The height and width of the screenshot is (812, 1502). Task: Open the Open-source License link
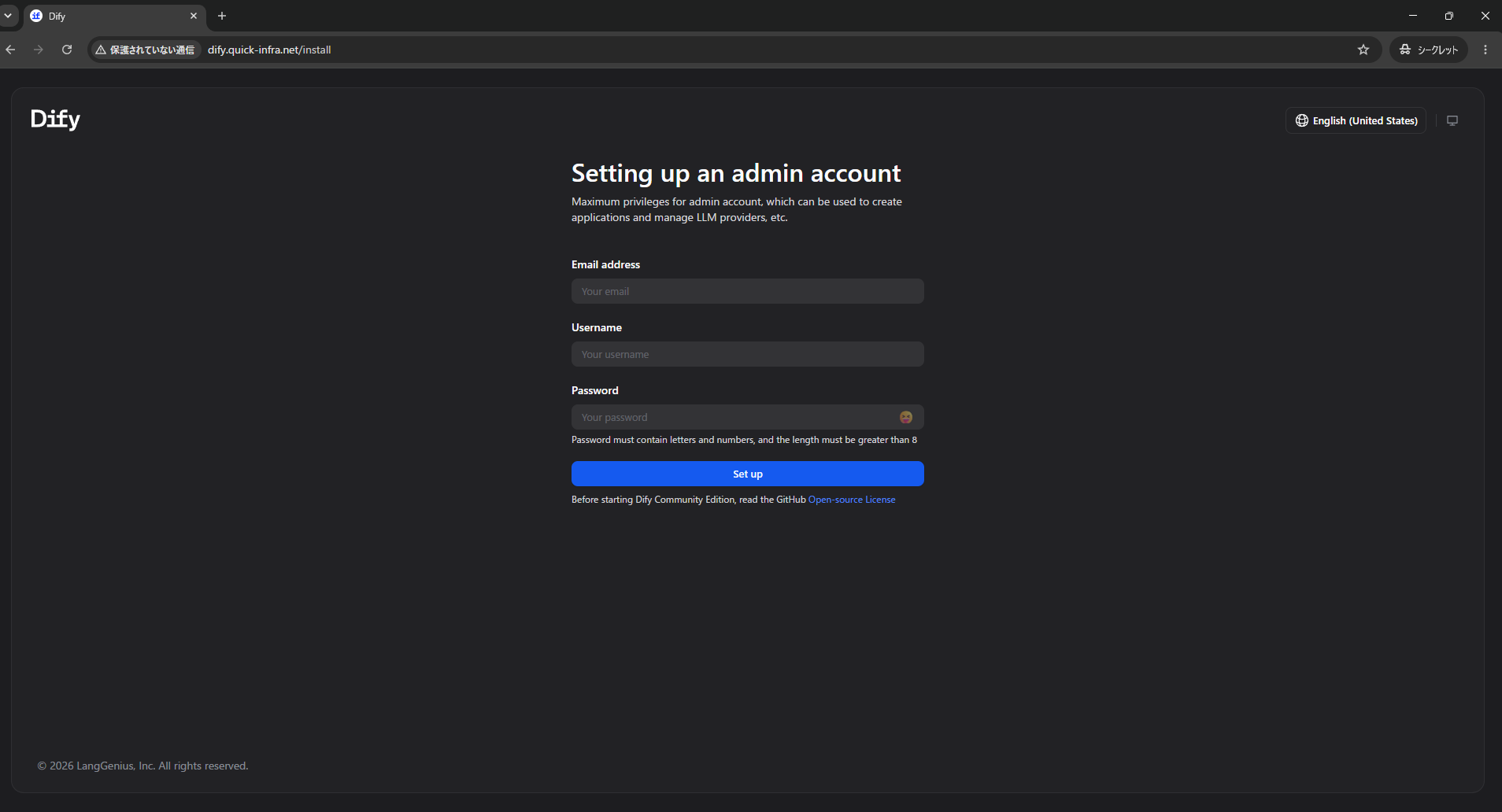click(x=852, y=500)
